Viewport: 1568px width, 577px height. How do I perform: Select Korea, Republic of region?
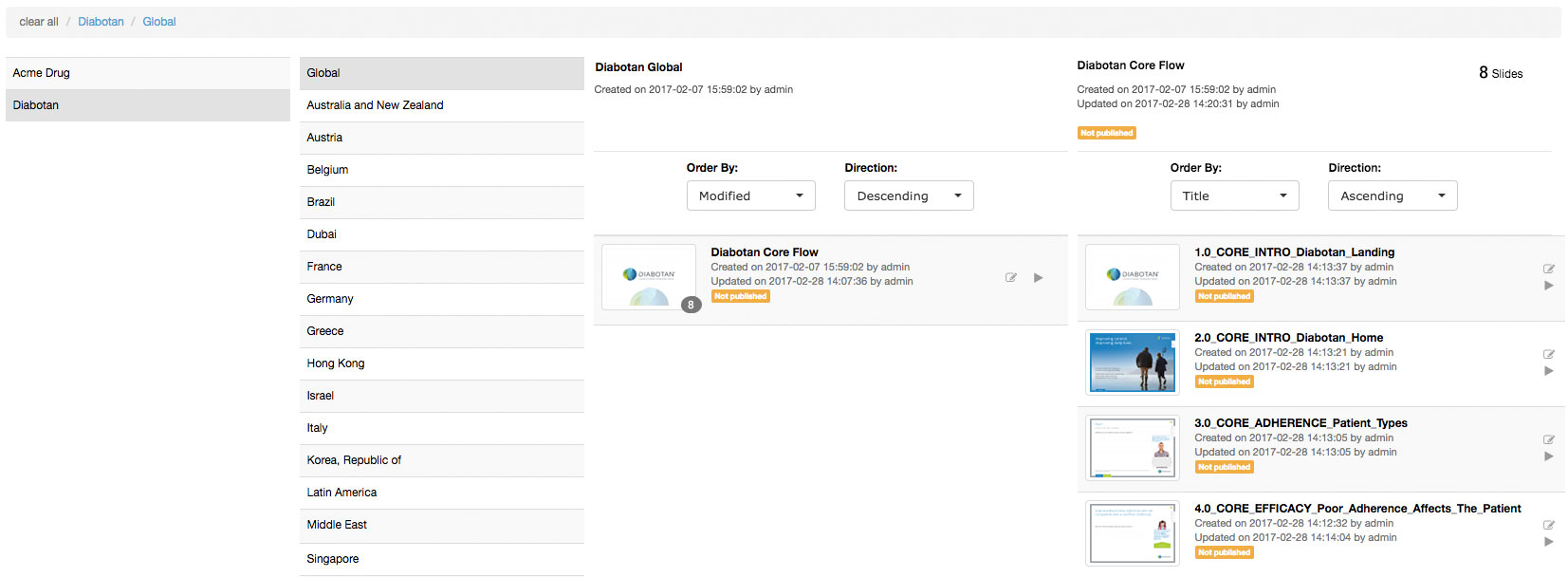point(442,460)
